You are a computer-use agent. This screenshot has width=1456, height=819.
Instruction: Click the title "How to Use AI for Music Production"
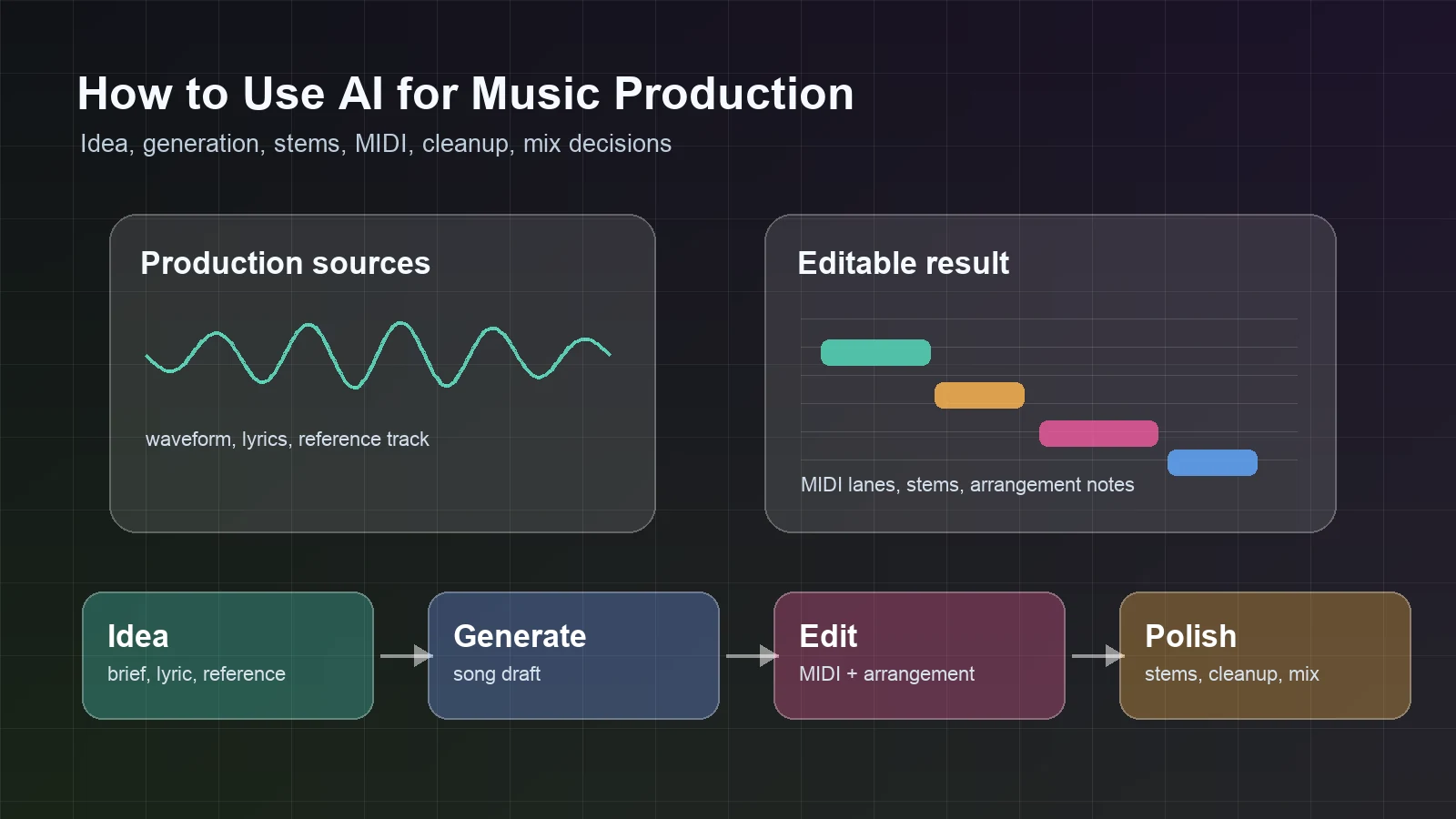(x=465, y=94)
